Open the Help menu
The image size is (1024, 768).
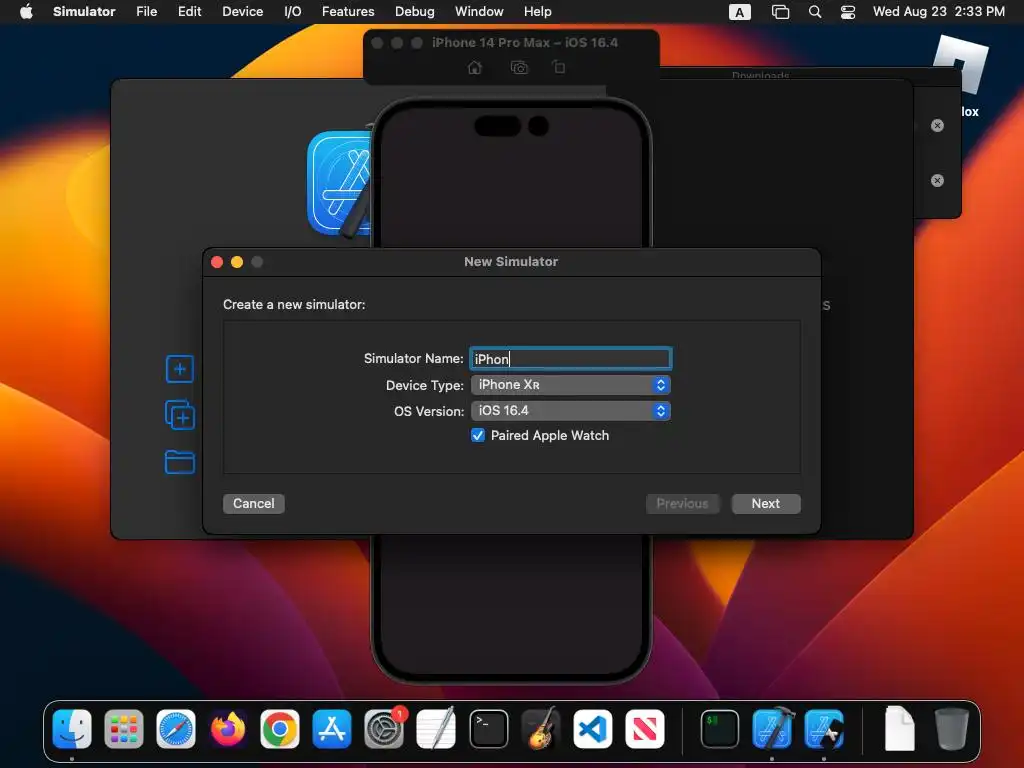(537, 11)
